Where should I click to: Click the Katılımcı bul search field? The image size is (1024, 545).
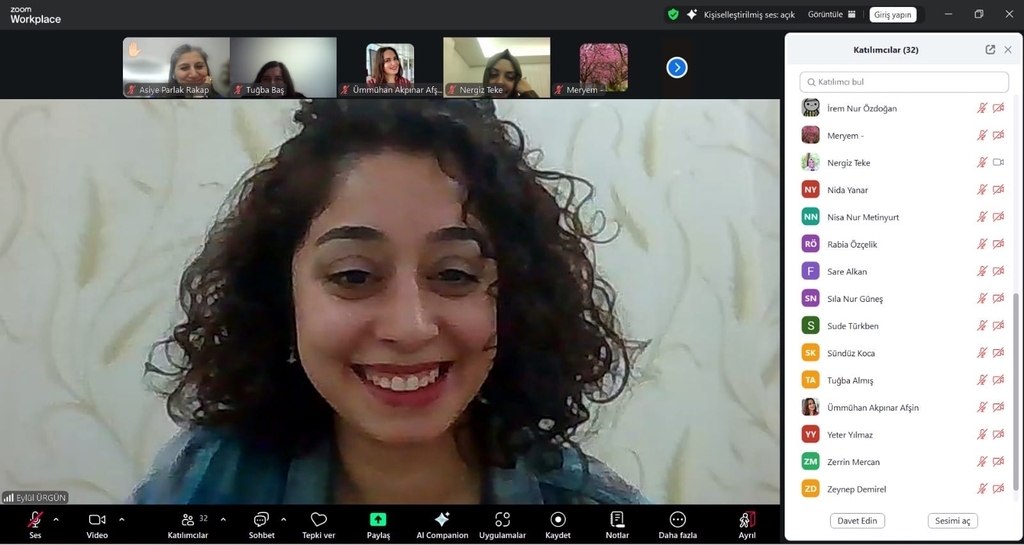904,82
